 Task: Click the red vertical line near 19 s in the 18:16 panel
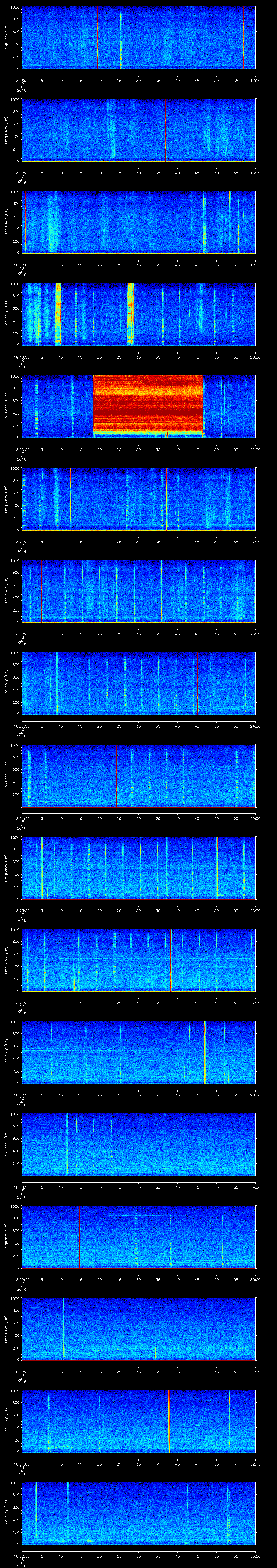click(97, 38)
